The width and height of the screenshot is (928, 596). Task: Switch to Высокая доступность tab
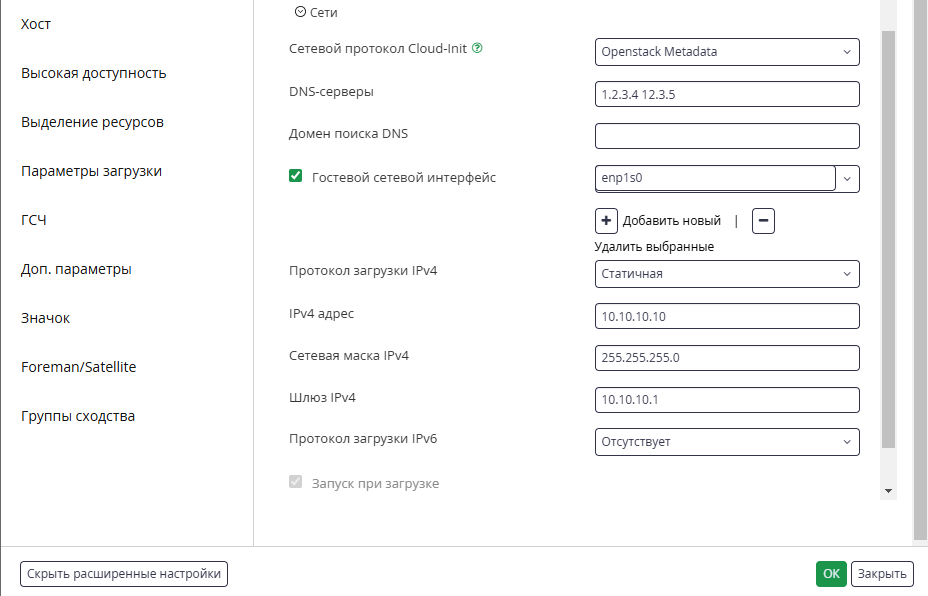[94, 73]
